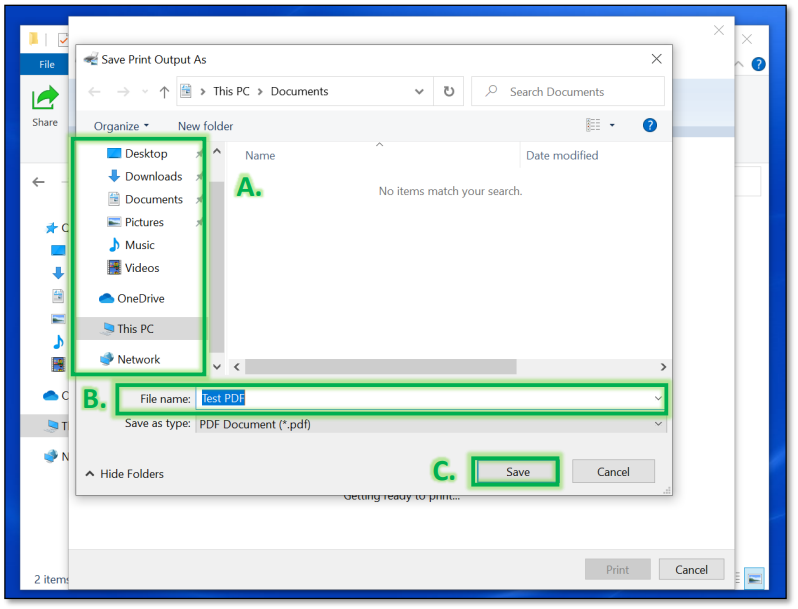Open the blue Help question mark icon
Viewport: 798px width, 609px height.
pyautogui.click(x=649, y=125)
